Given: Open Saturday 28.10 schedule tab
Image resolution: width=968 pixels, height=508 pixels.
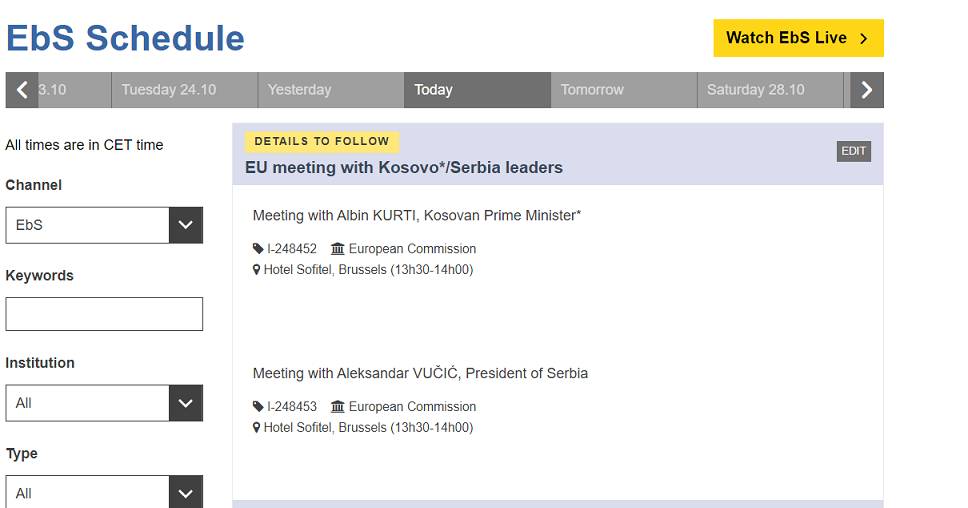Looking at the screenshot, I should 770,90.
